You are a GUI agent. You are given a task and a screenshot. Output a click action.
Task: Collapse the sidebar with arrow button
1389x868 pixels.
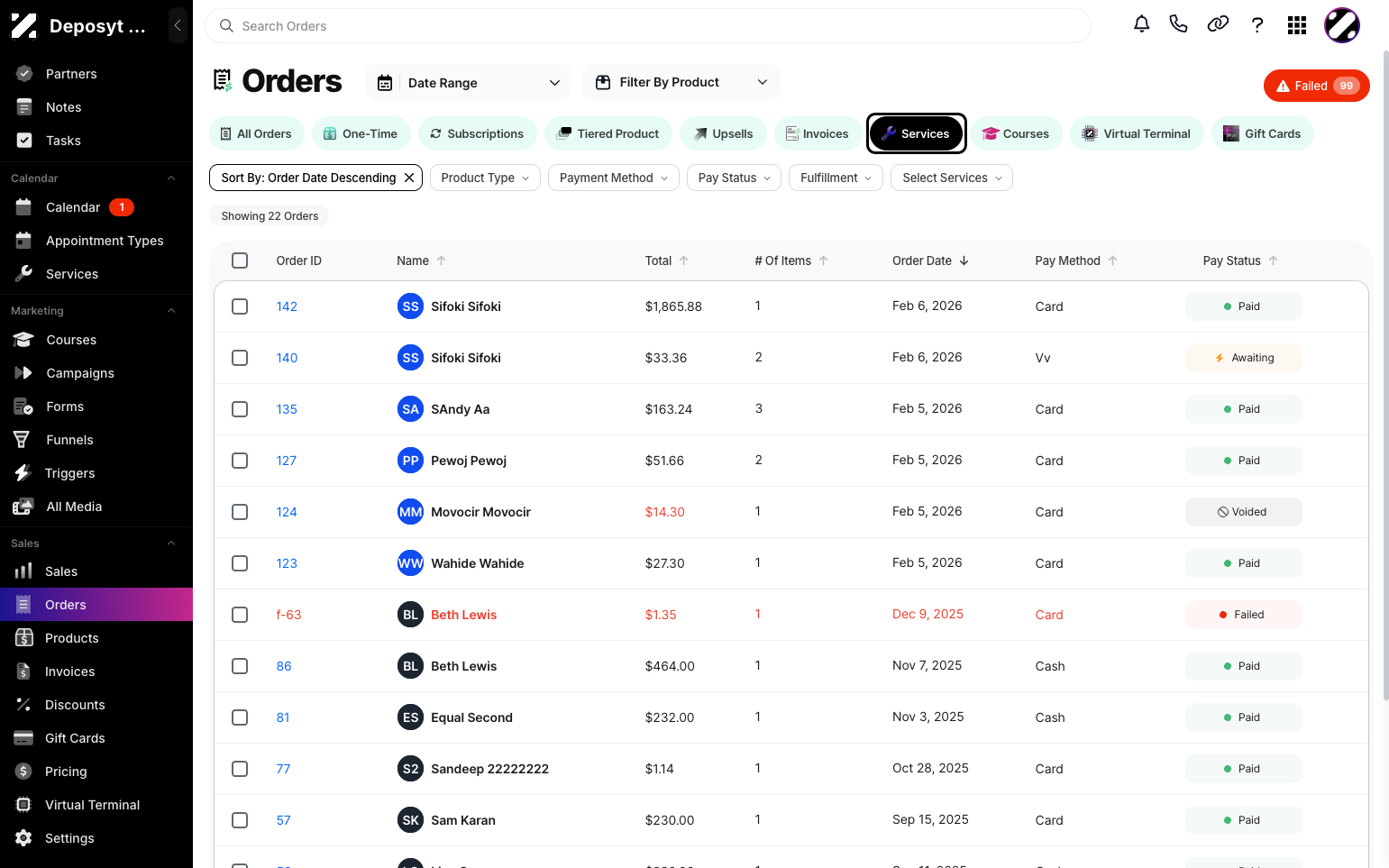pos(178,25)
